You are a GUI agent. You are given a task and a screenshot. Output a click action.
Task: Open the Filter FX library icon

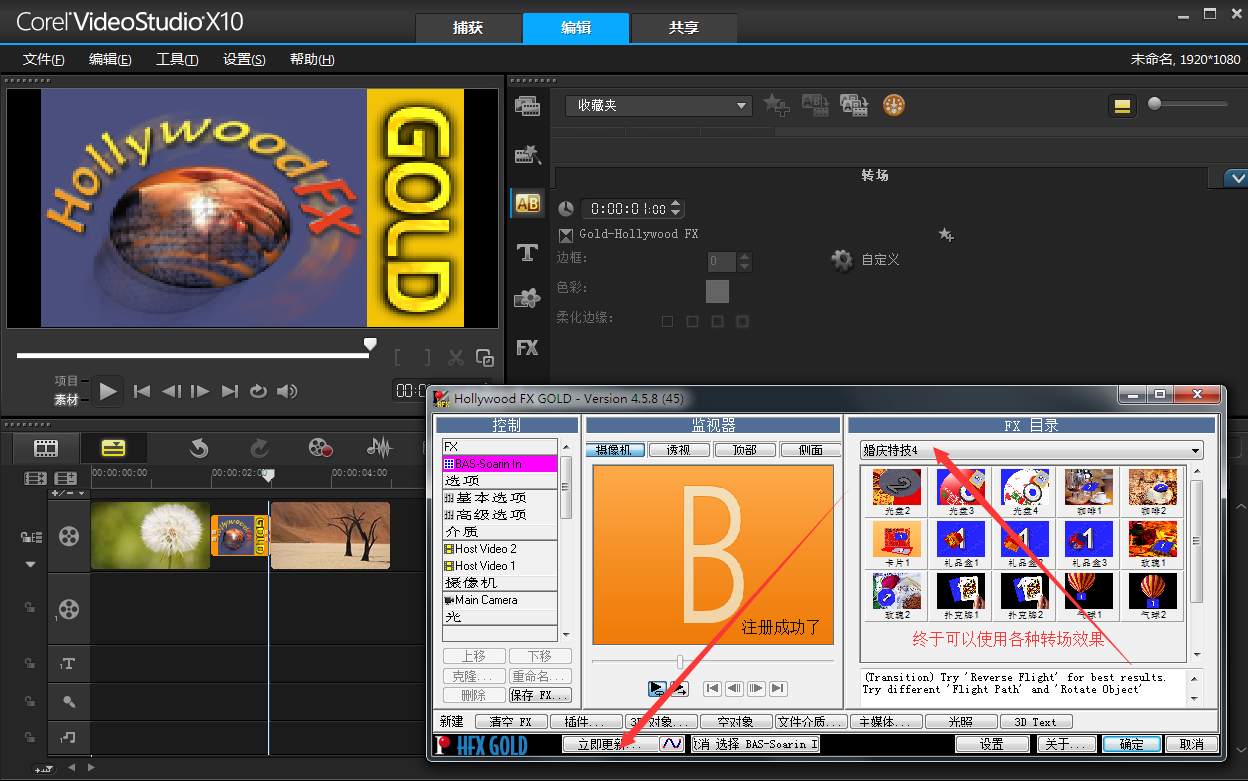point(527,348)
